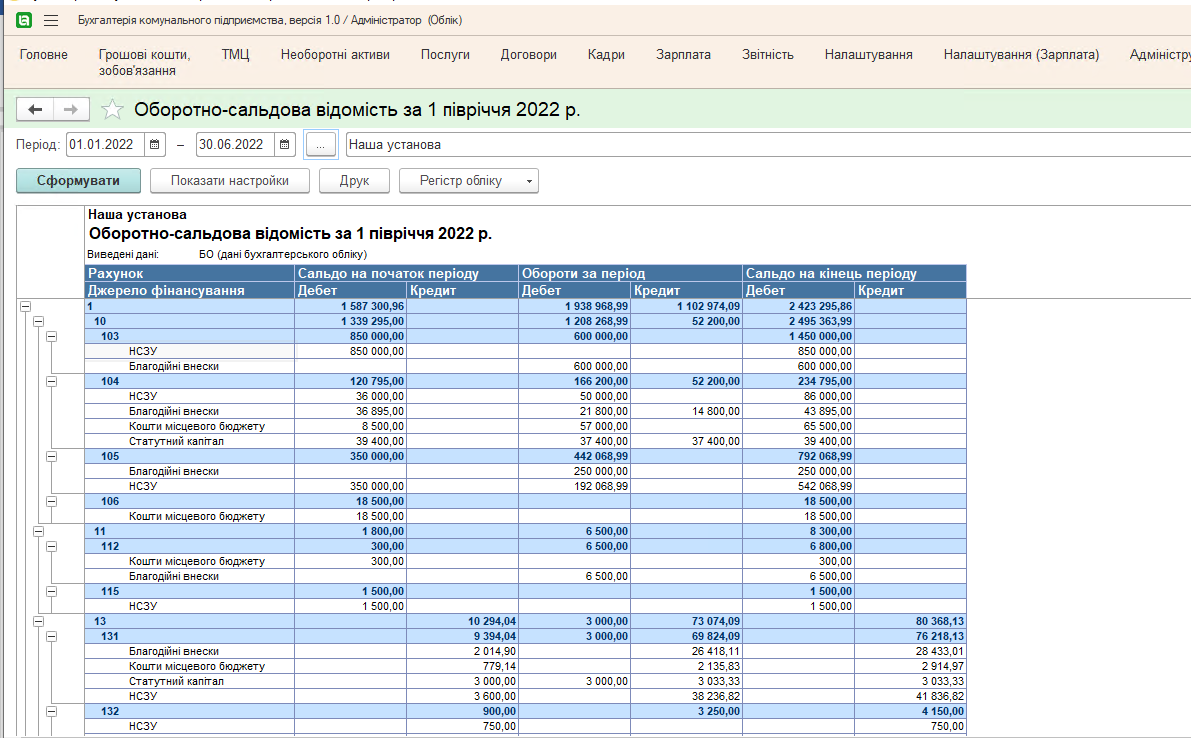The width and height of the screenshot is (1191, 738).
Task: Open the main hamburger menu
Action: [51, 20]
